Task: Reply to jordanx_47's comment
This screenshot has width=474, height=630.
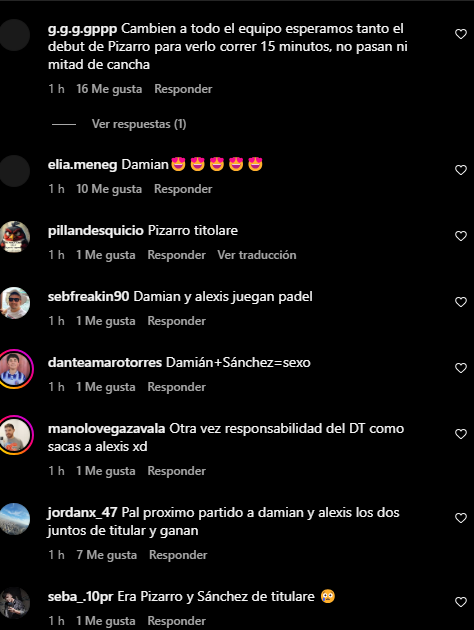Action: coord(178,555)
